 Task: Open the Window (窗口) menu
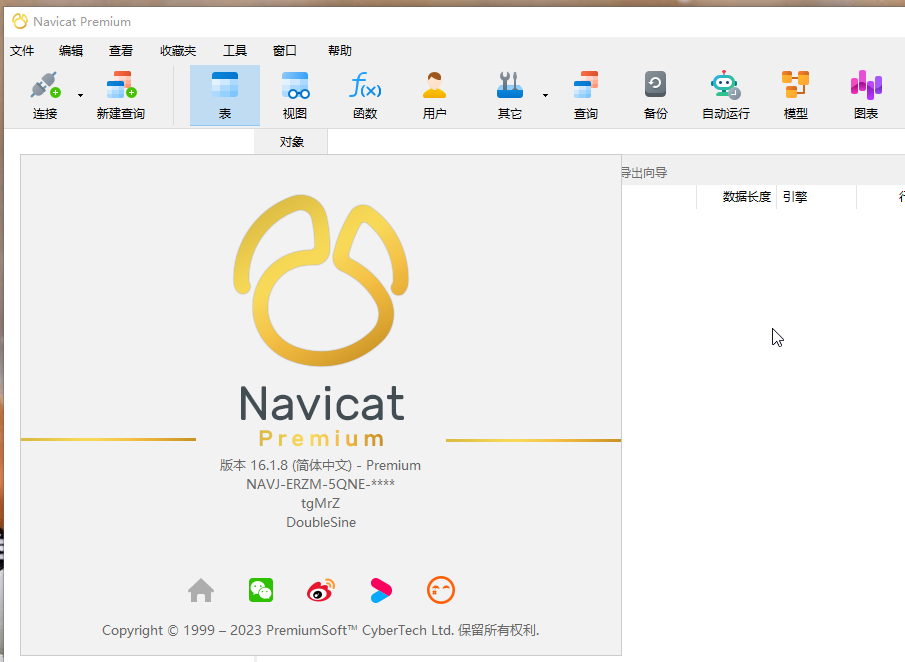tap(285, 51)
